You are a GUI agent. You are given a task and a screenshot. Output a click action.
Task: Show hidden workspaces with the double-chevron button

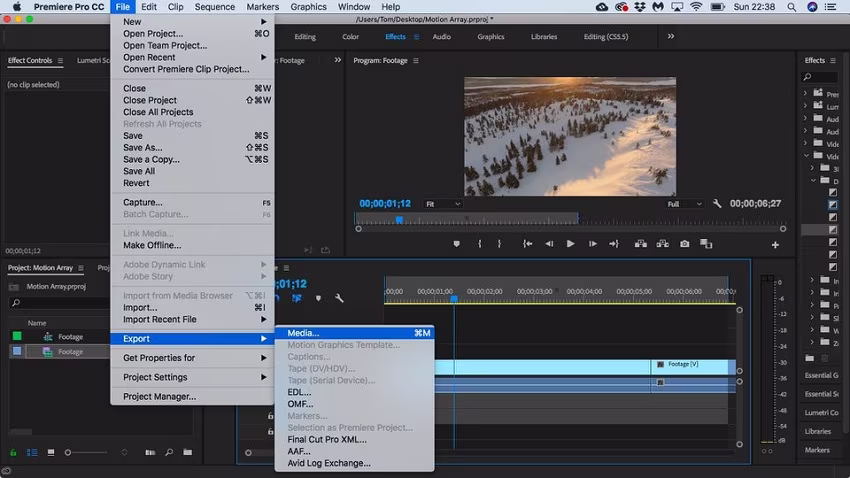click(x=670, y=36)
